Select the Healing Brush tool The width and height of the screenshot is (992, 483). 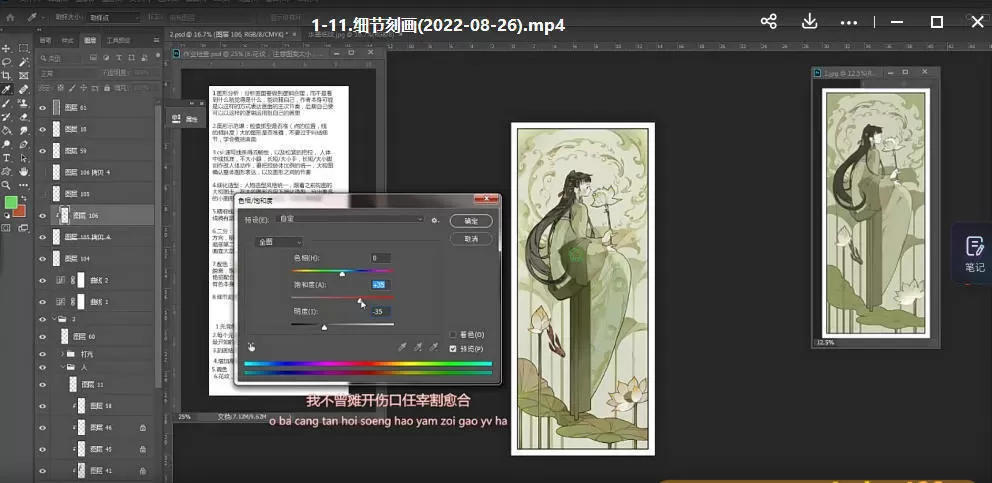pyautogui.click(x=24, y=90)
